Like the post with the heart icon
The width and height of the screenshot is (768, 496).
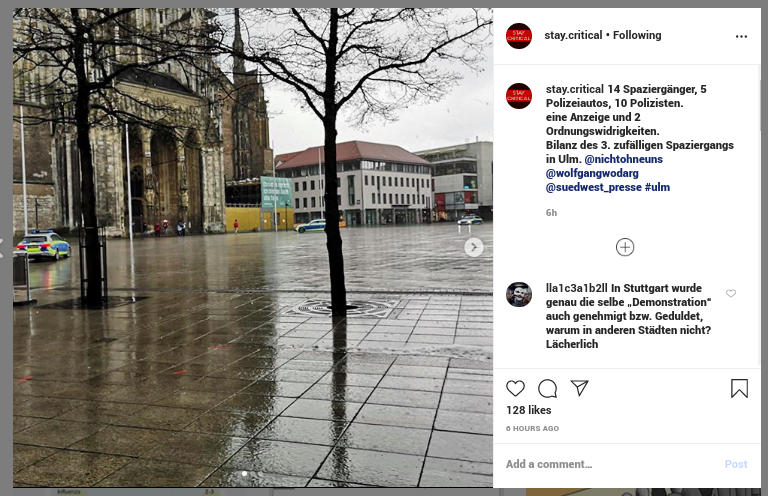515,388
